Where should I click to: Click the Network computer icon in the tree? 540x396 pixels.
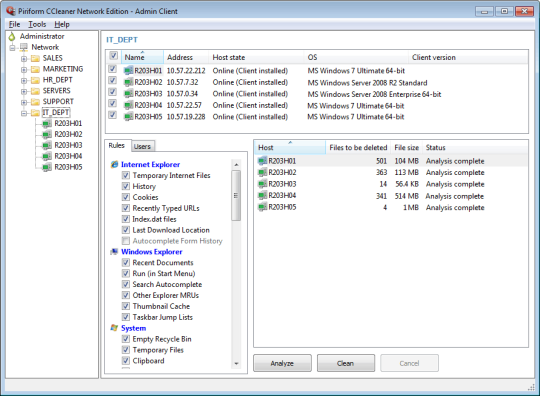23,47
